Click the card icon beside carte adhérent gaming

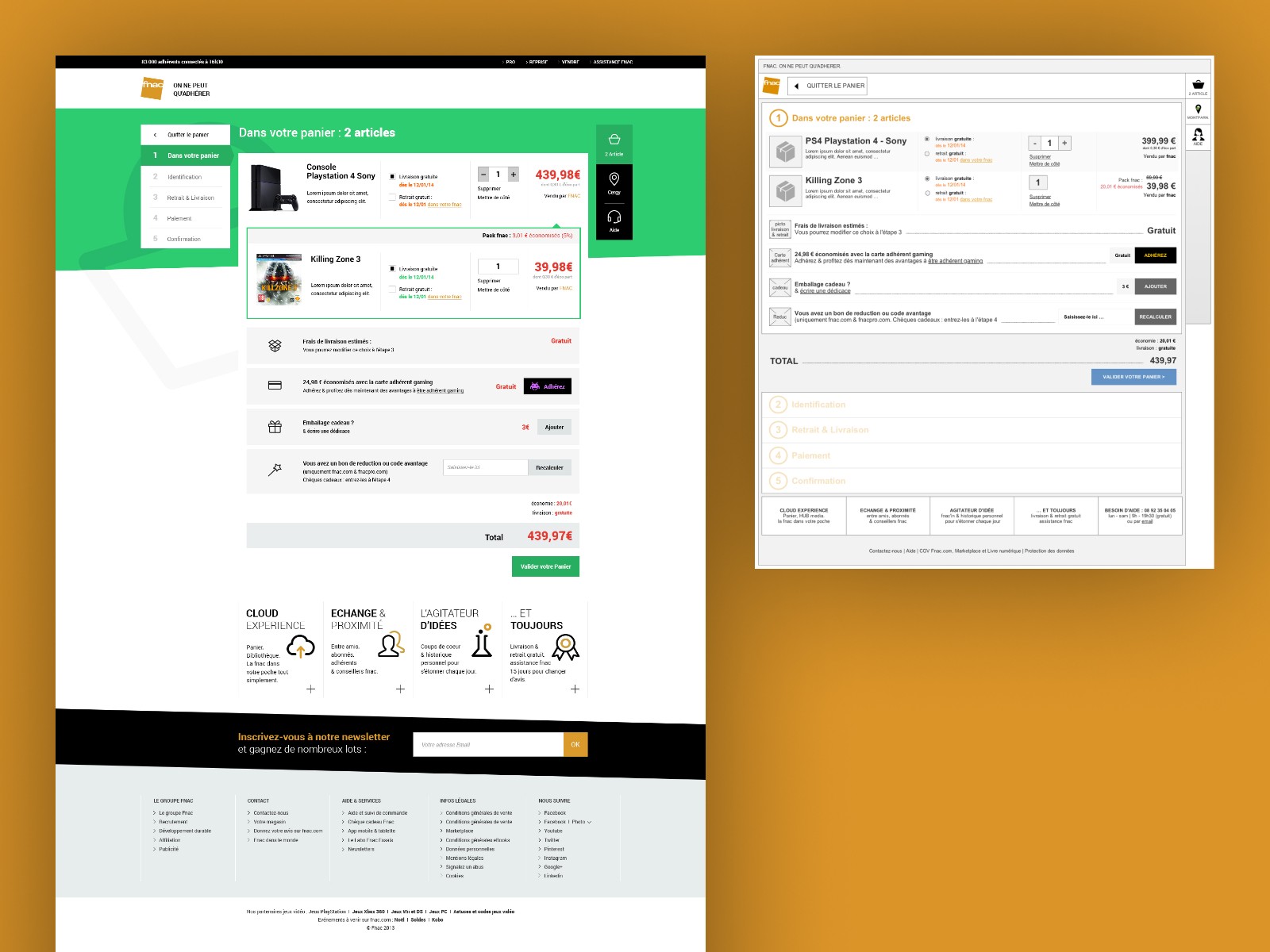click(275, 386)
